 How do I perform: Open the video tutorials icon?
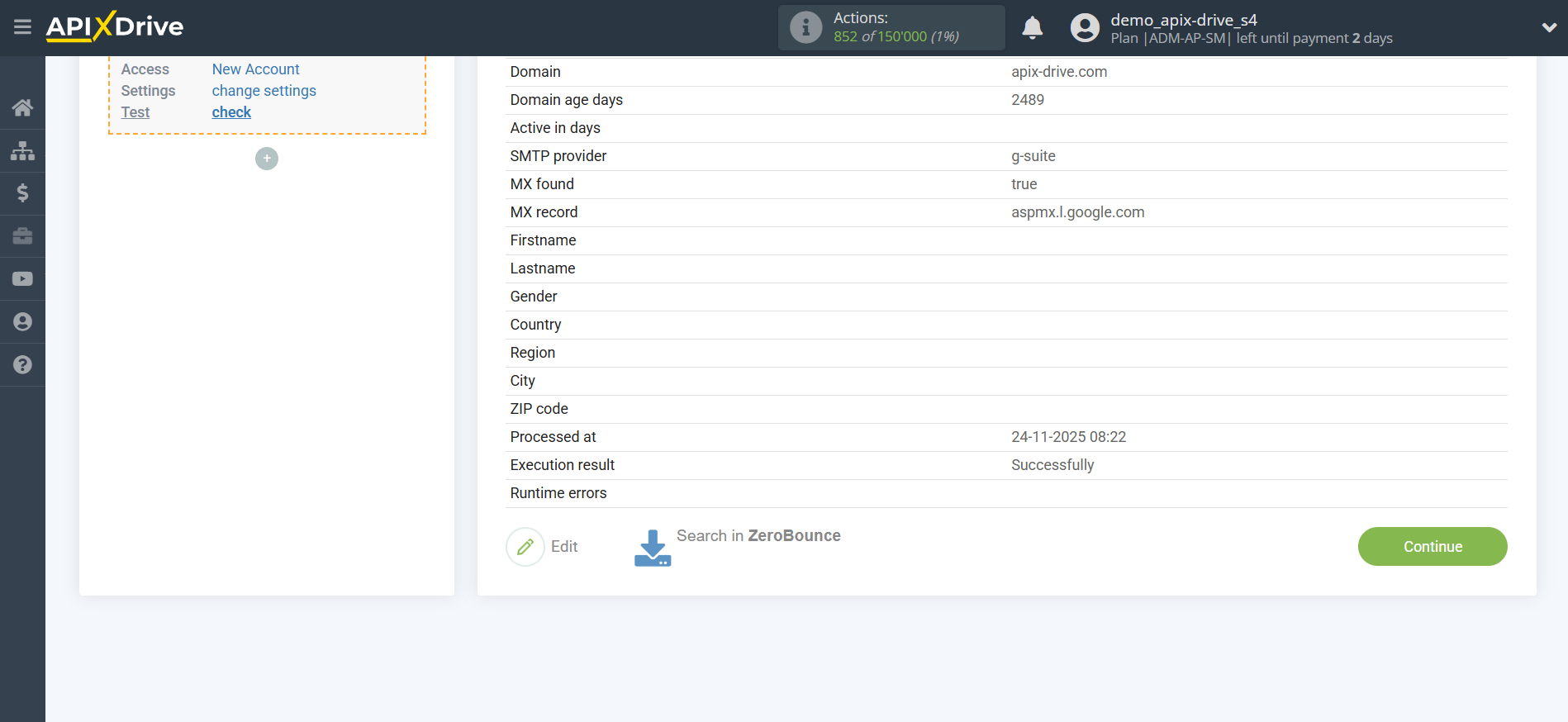tap(22, 279)
